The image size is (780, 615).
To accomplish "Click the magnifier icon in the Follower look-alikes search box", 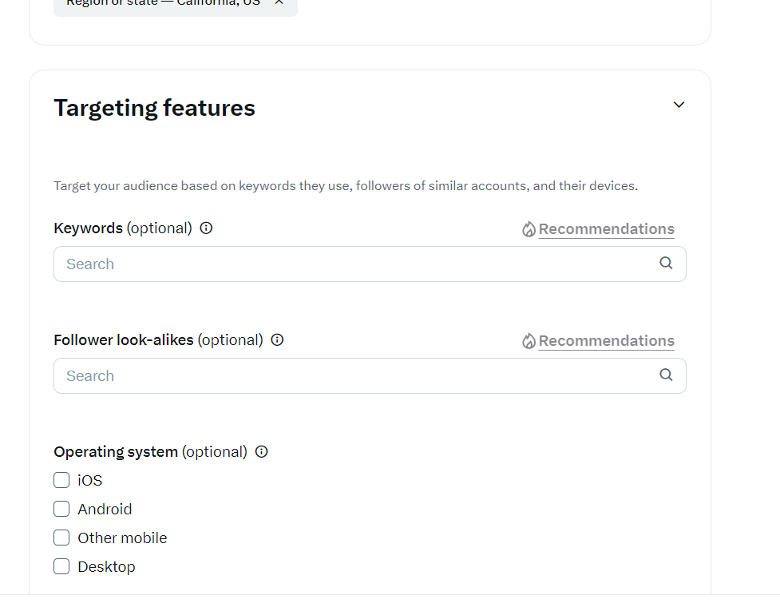I will click(x=666, y=375).
